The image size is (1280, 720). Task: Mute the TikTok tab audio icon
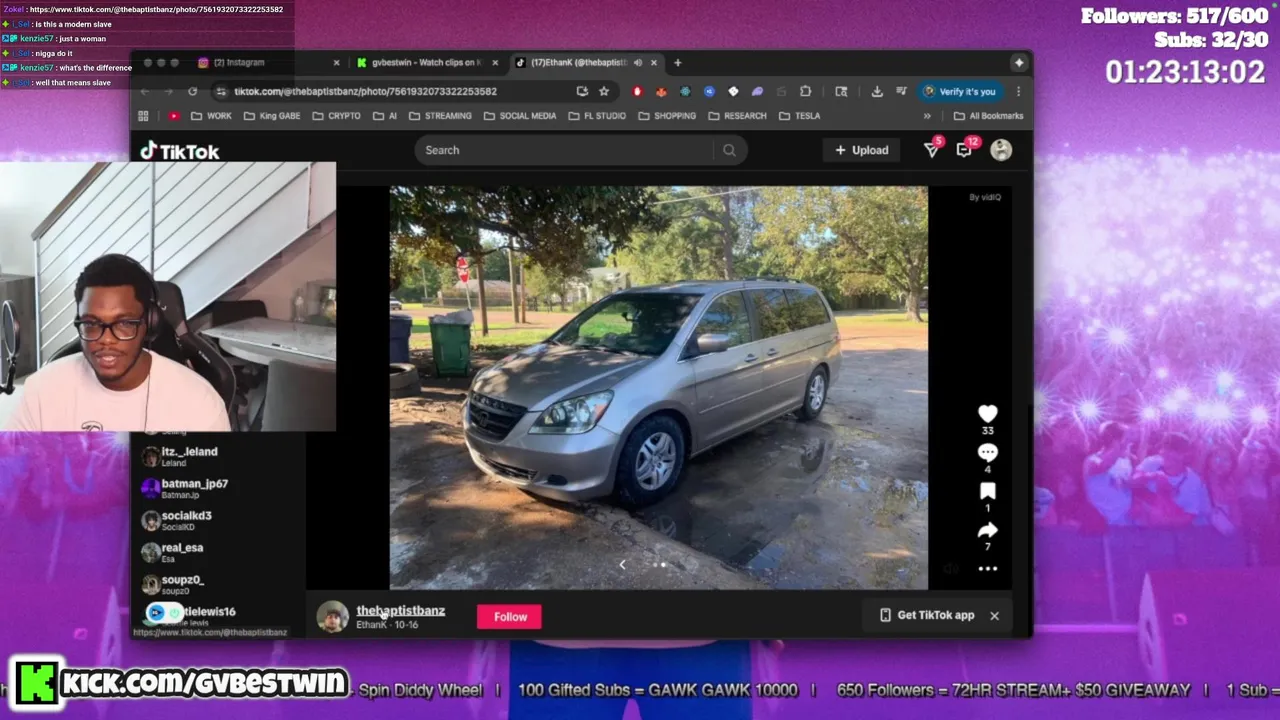tap(638, 62)
